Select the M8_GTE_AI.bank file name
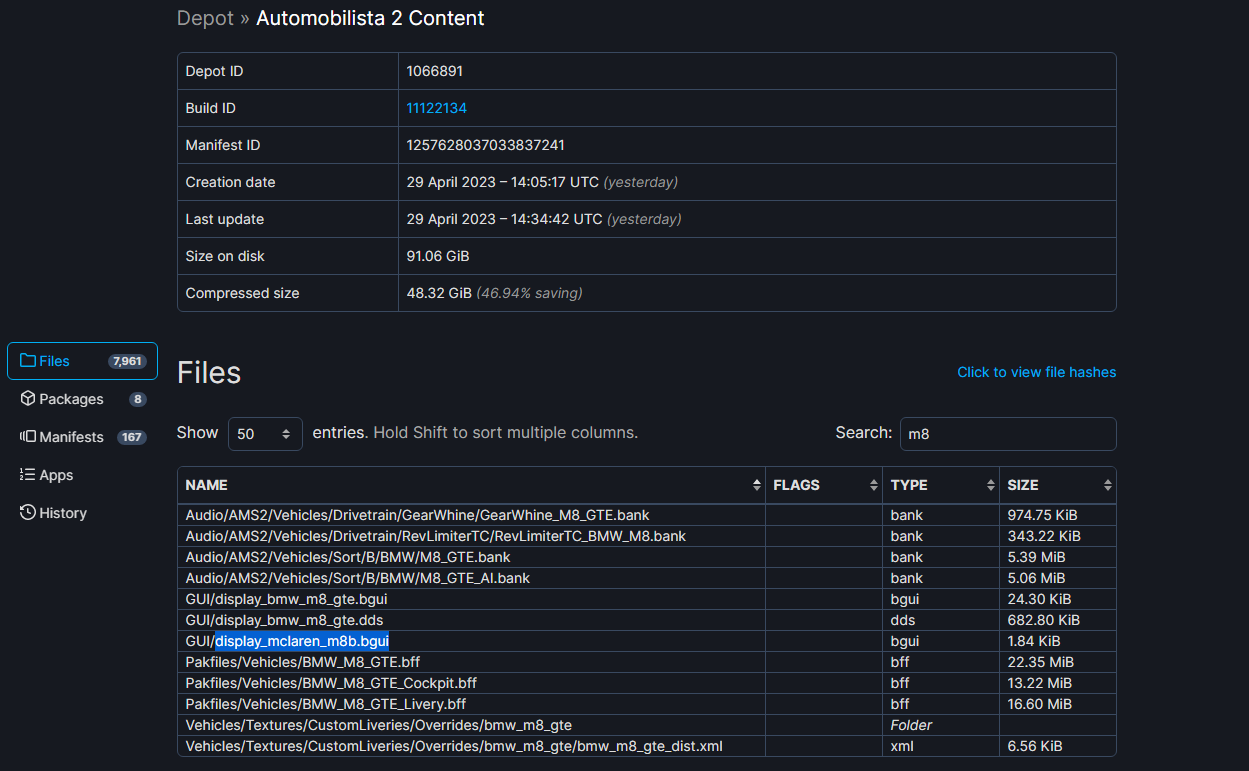Image resolution: width=1249 pixels, height=771 pixels. tap(358, 578)
